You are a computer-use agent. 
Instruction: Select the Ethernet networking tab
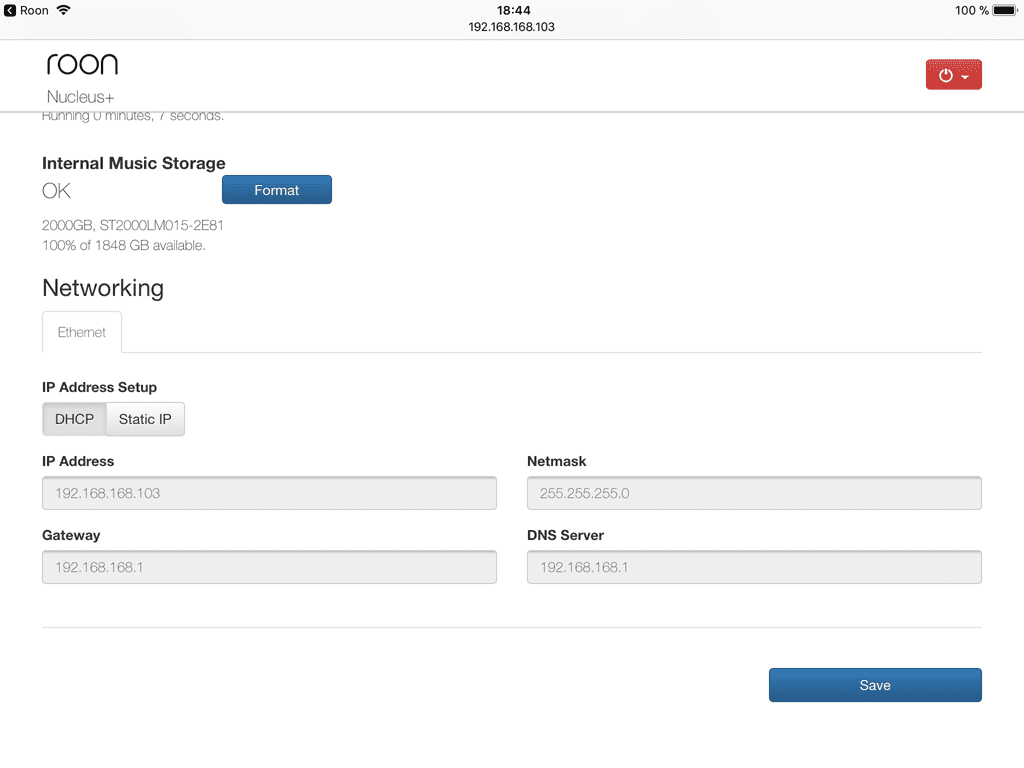82,332
